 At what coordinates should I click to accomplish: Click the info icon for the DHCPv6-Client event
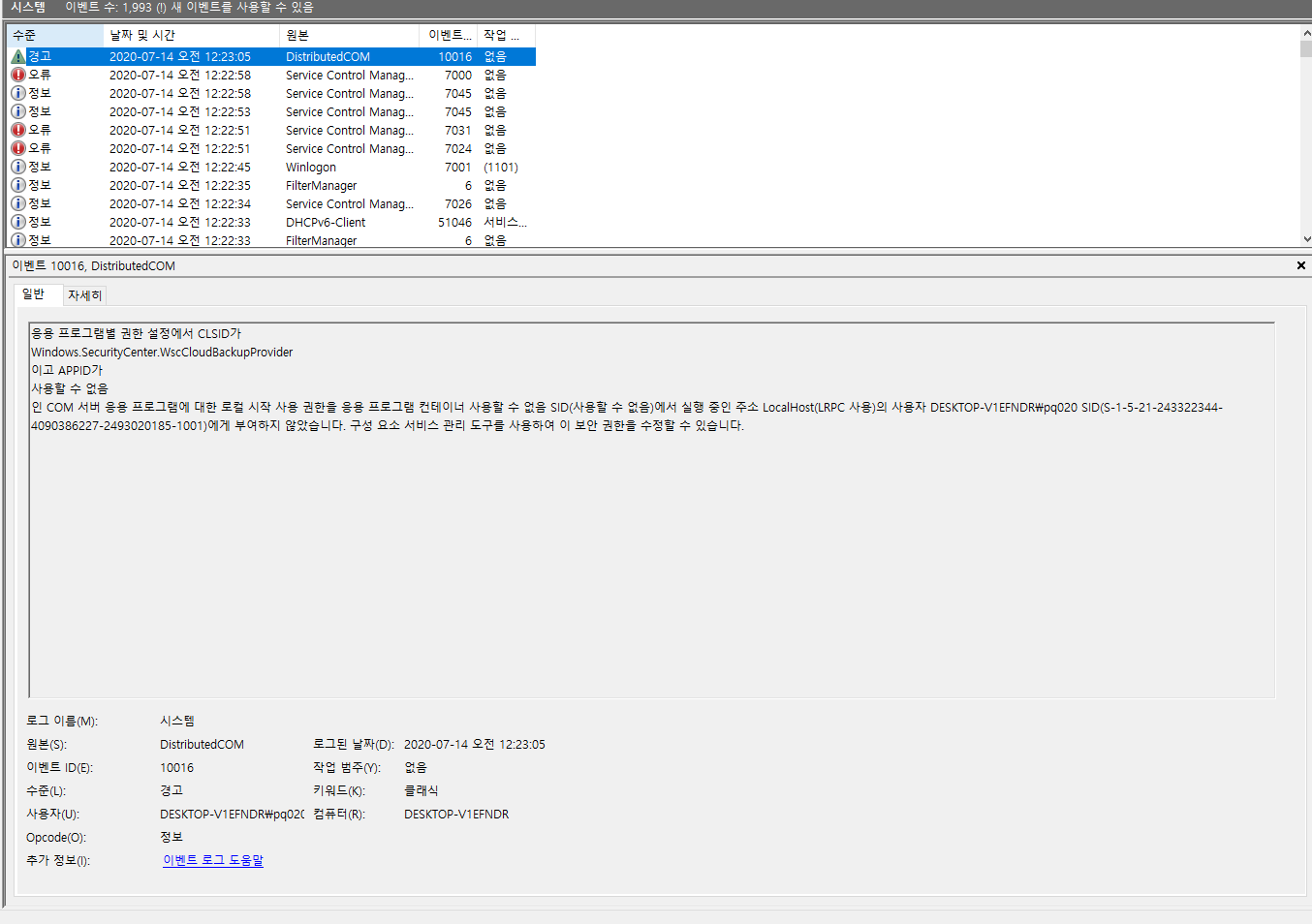[18, 223]
